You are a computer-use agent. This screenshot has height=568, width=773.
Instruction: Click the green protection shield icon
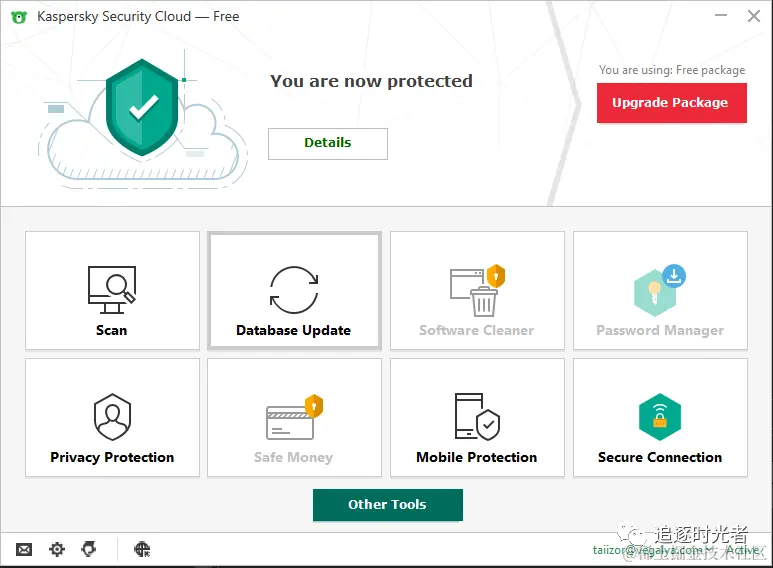pyautogui.click(x=142, y=107)
